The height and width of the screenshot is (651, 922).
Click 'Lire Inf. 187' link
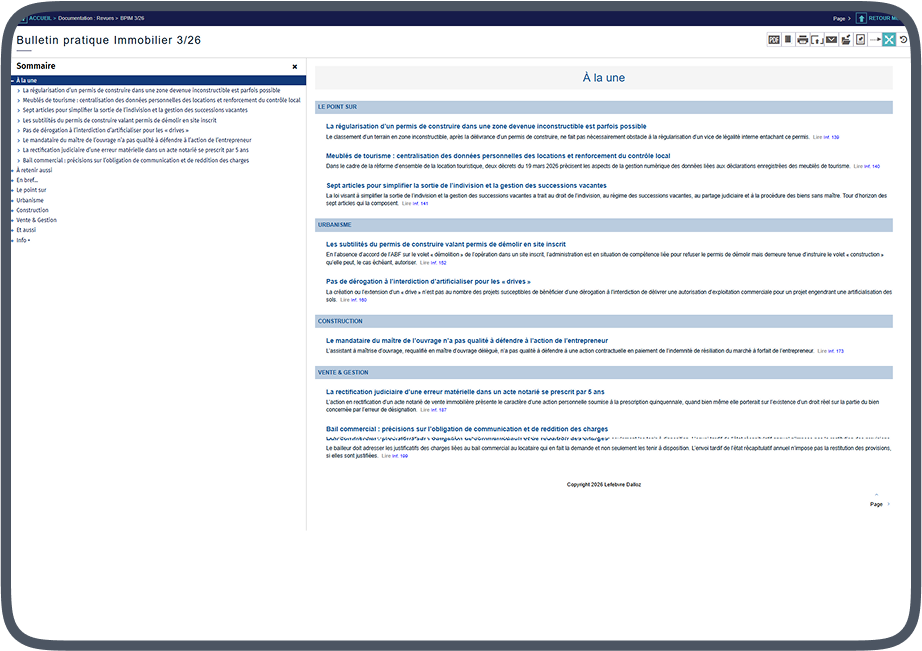433,410
